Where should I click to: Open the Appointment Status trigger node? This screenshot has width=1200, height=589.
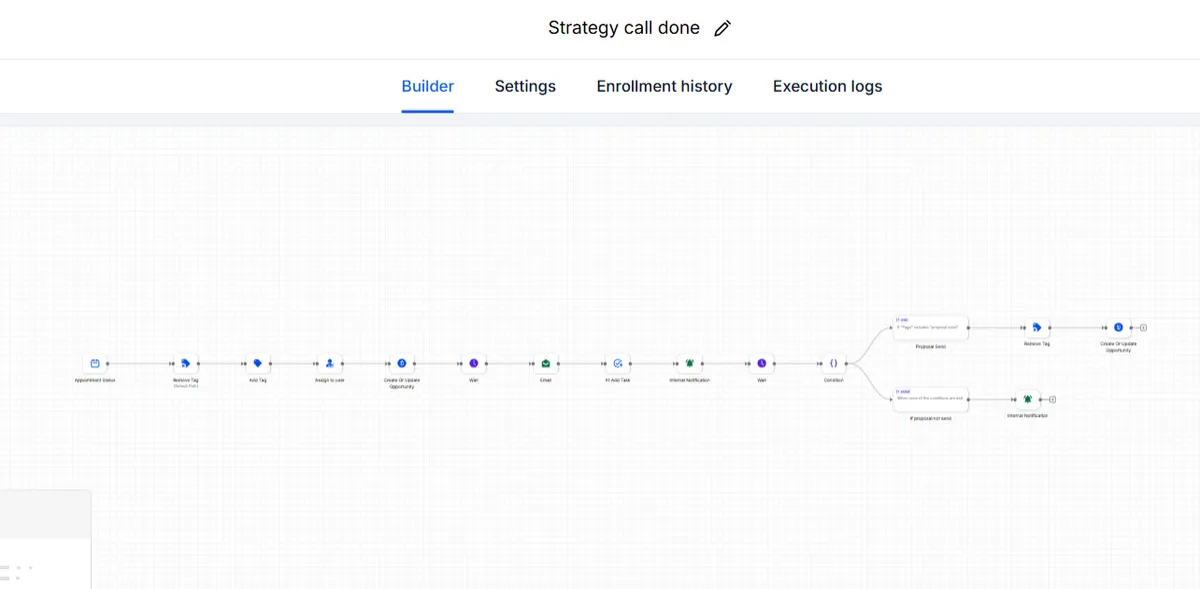click(95, 363)
